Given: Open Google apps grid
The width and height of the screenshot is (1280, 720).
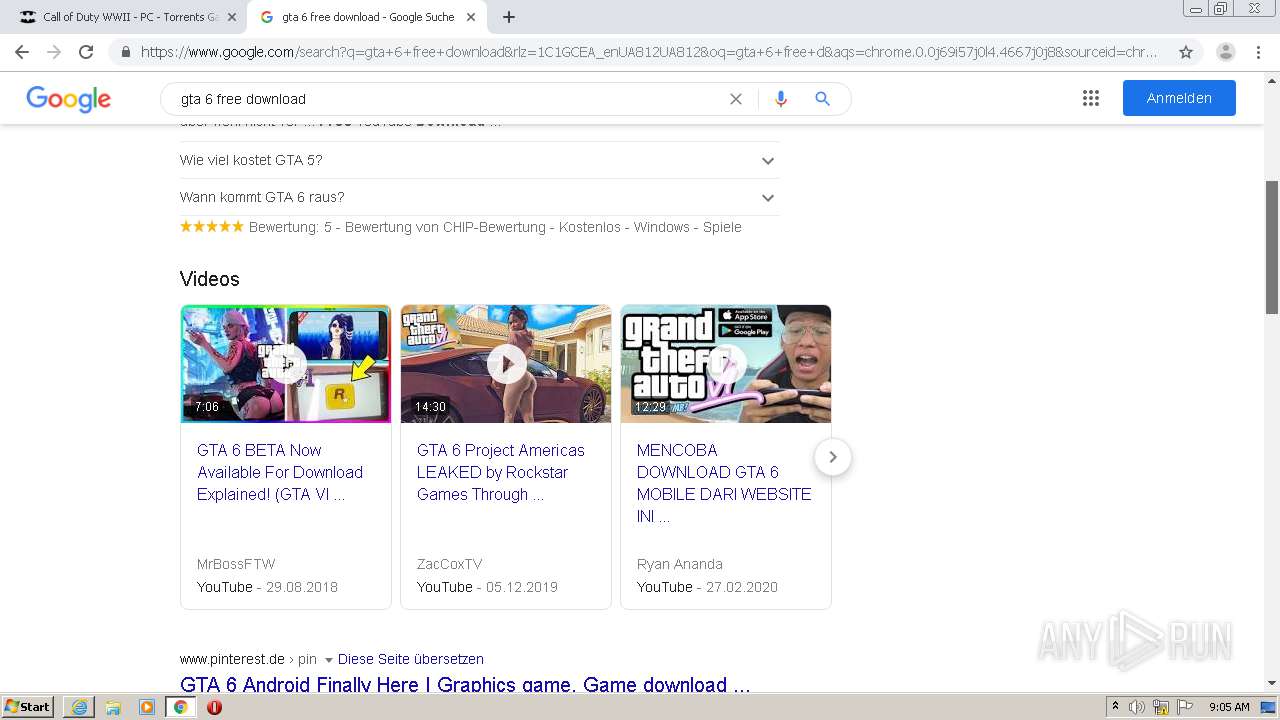Looking at the screenshot, I should [1091, 98].
